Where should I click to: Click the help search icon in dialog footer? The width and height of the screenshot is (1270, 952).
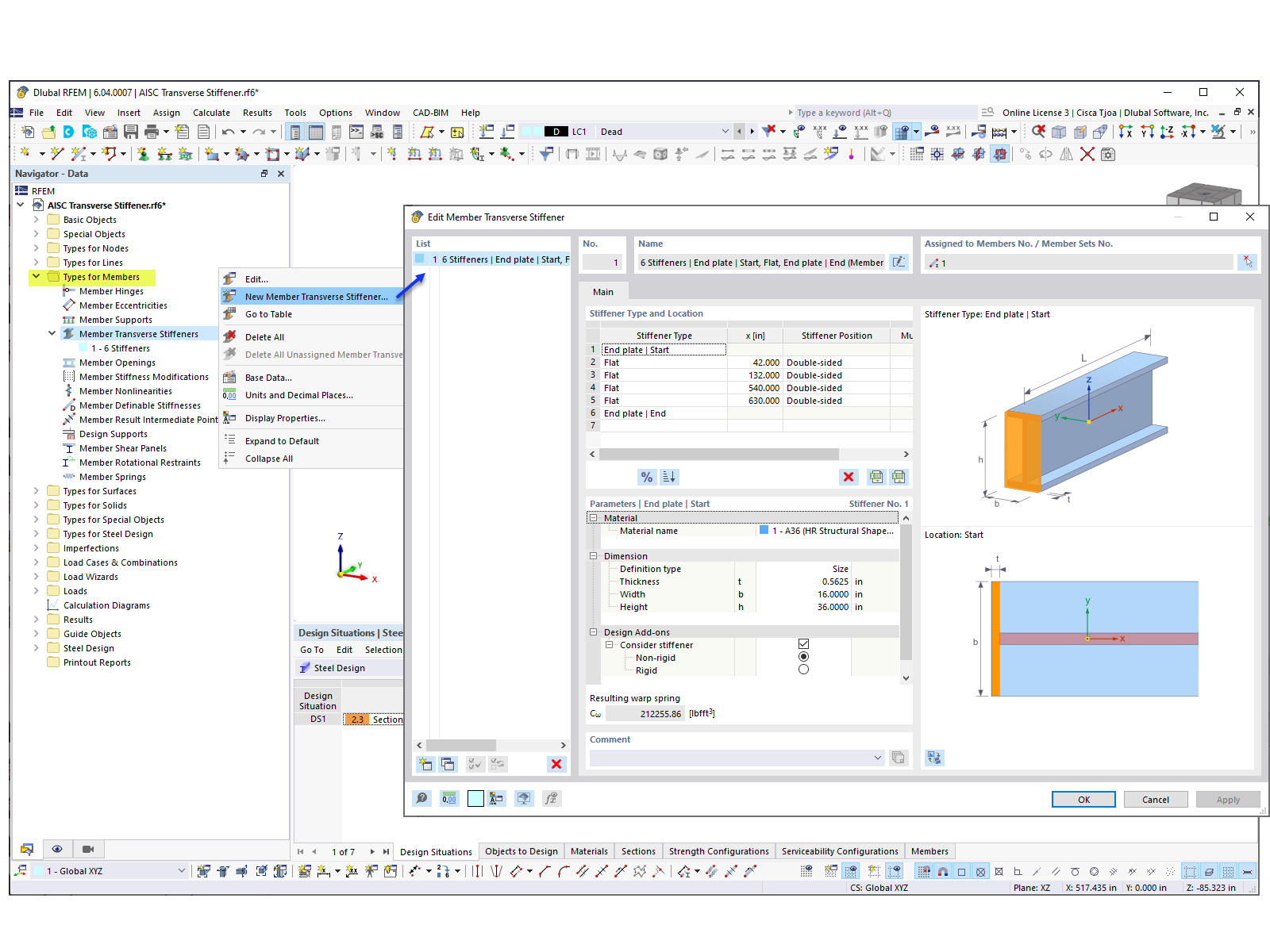pyautogui.click(x=422, y=799)
